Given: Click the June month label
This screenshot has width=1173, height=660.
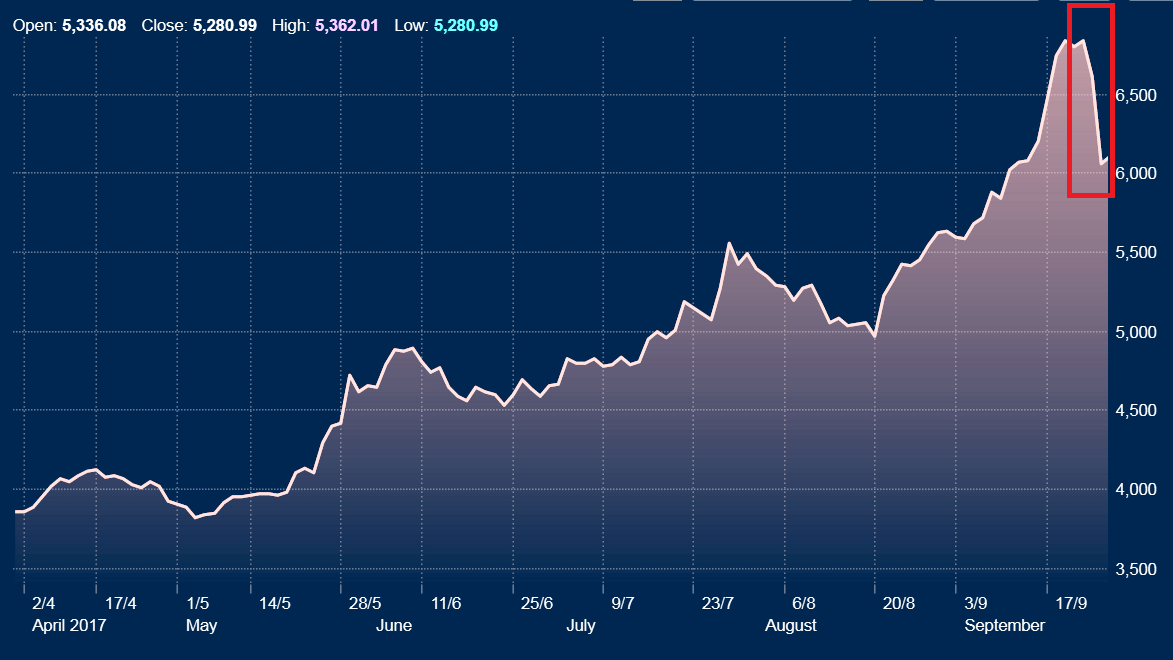Looking at the screenshot, I should [x=393, y=625].
